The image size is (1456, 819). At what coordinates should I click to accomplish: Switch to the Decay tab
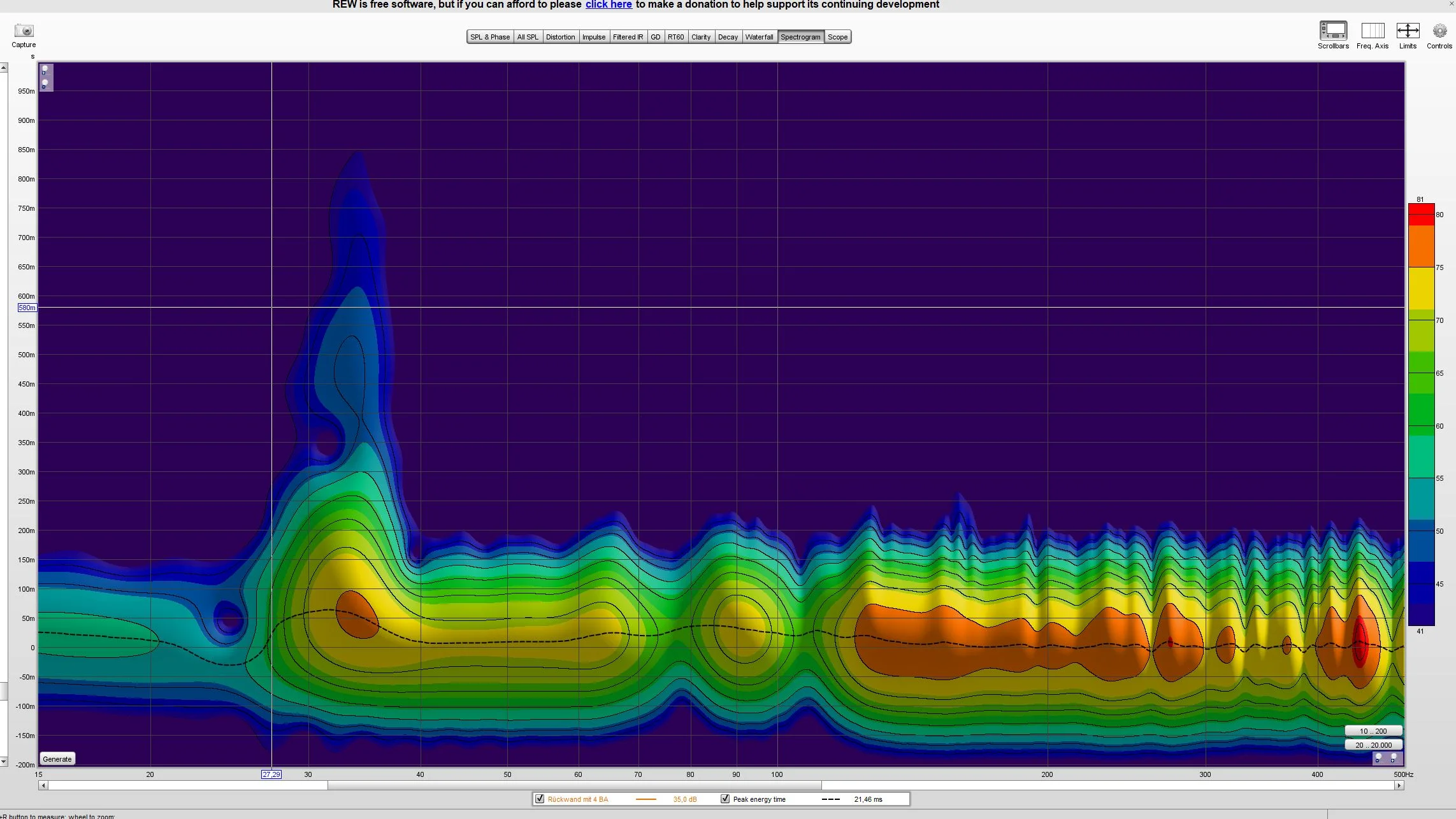[728, 37]
